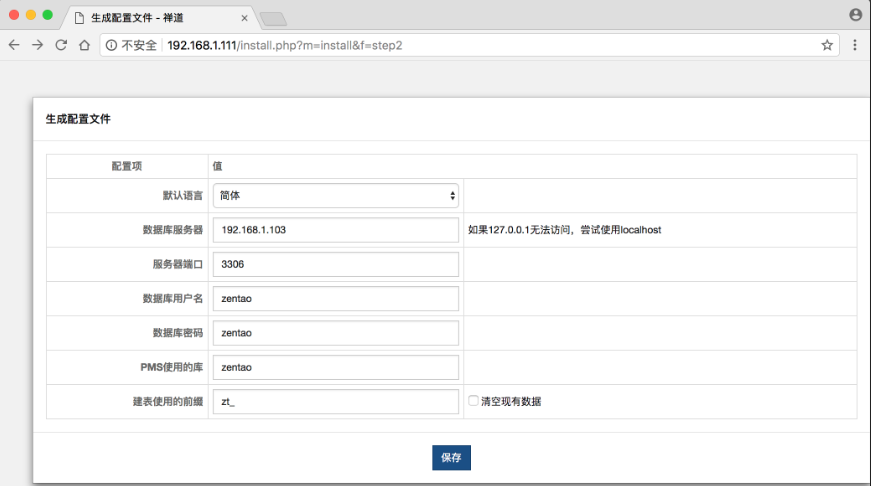
Task: Edit the 数据库密码 field
Action: [x=336, y=333]
